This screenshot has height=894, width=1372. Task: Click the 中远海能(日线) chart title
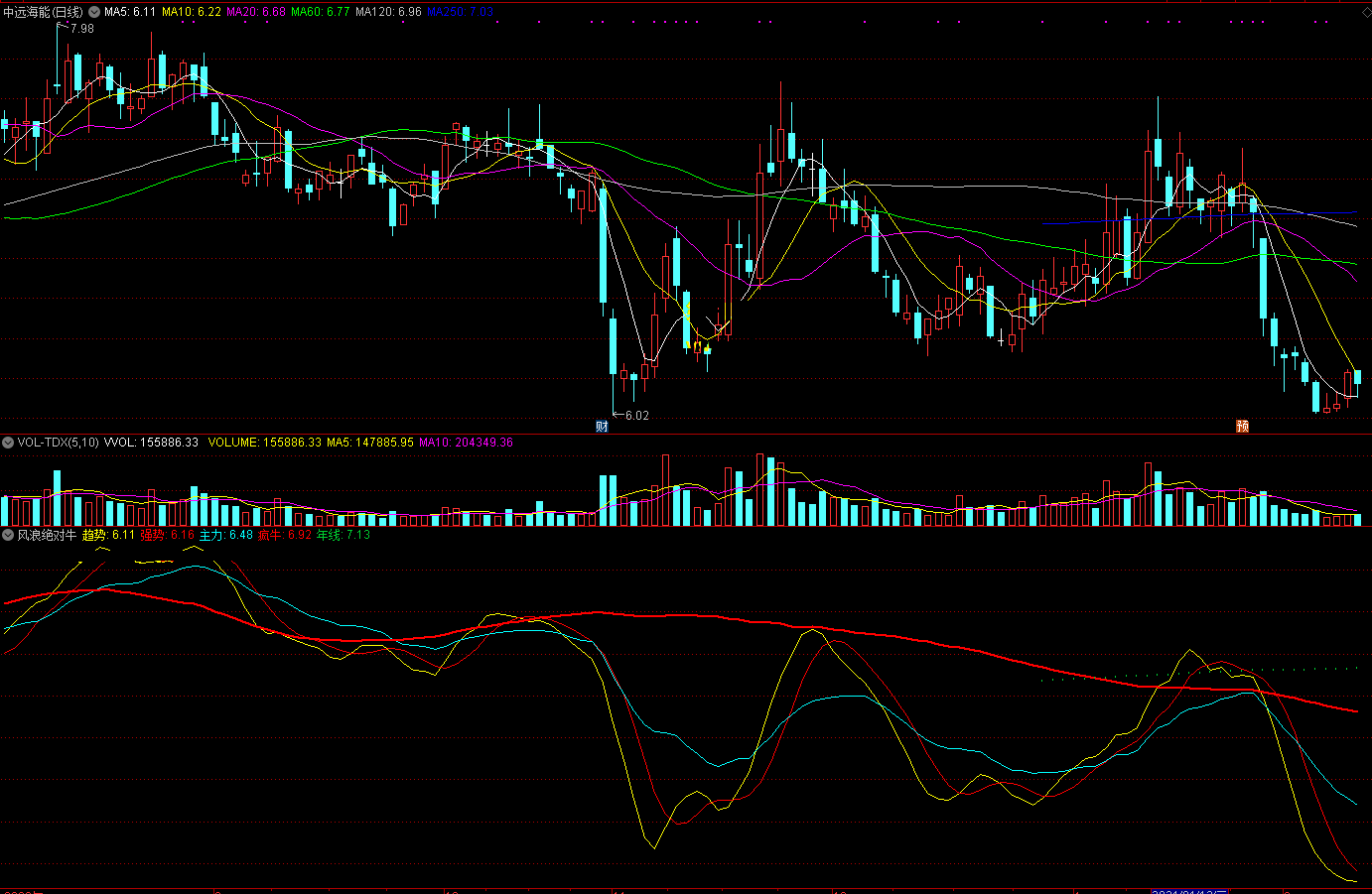(x=44, y=12)
